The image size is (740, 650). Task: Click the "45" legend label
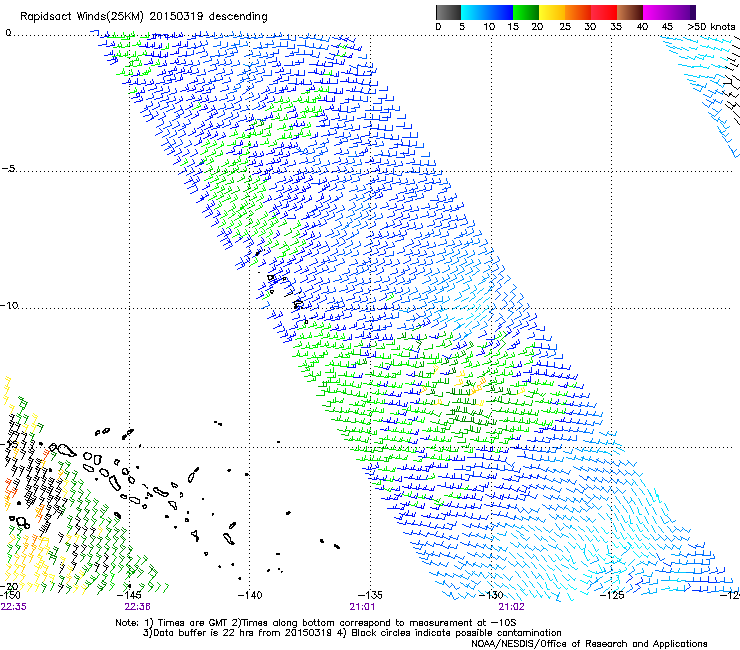pyautogui.click(x=667, y=27)
